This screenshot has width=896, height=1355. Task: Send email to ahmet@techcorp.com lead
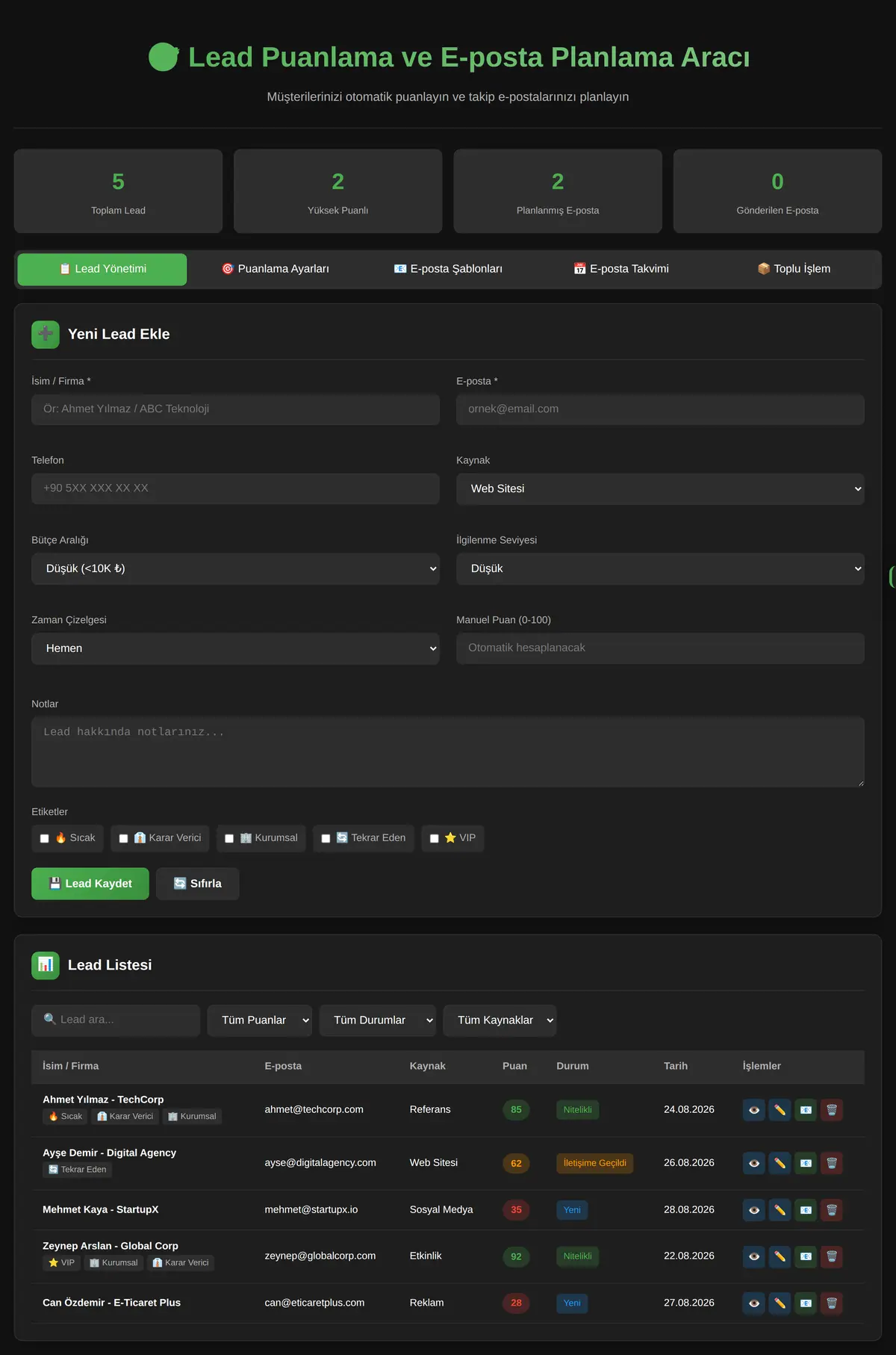point(806,1110)
